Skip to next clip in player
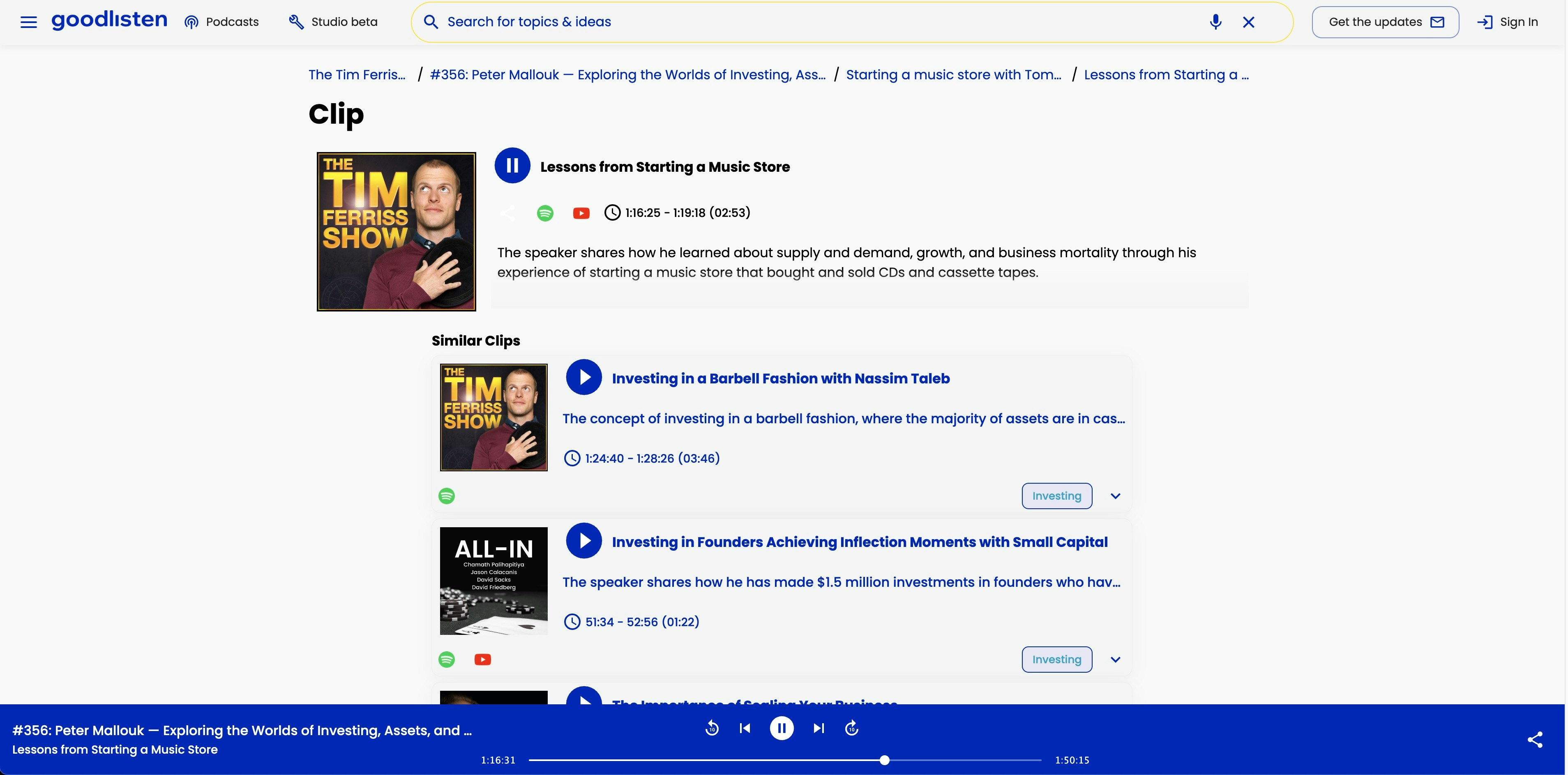This screenshot has height=775, width=1568. click(819, 728)
